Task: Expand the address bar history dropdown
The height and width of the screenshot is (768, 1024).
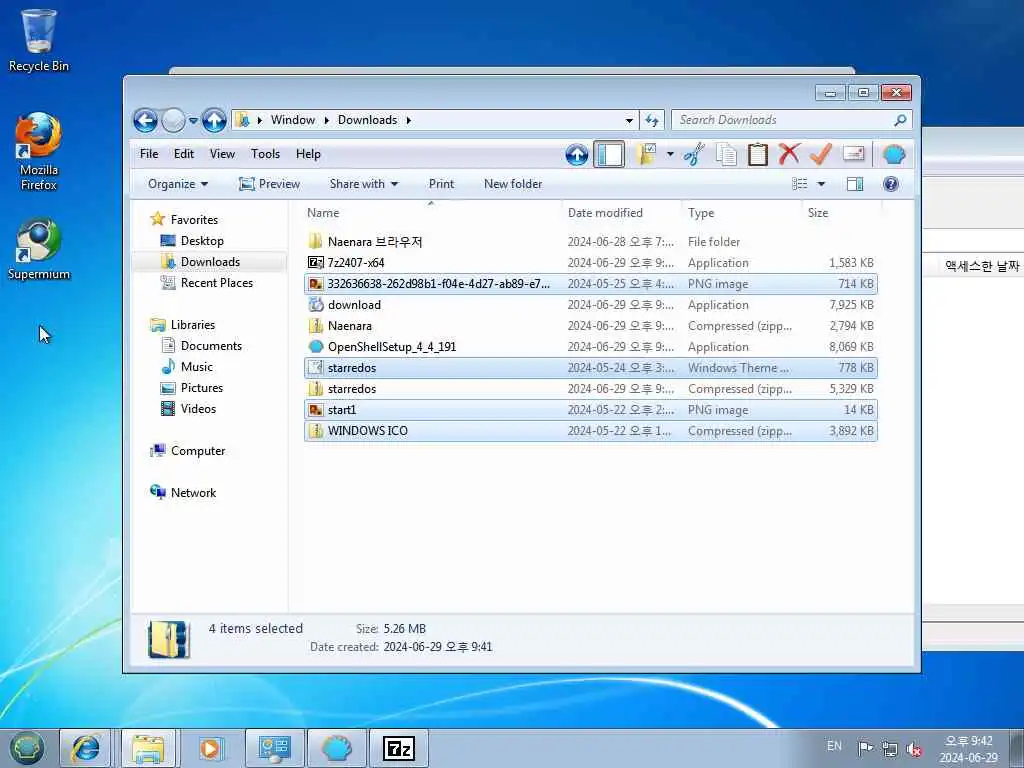Action: point(629,120)
